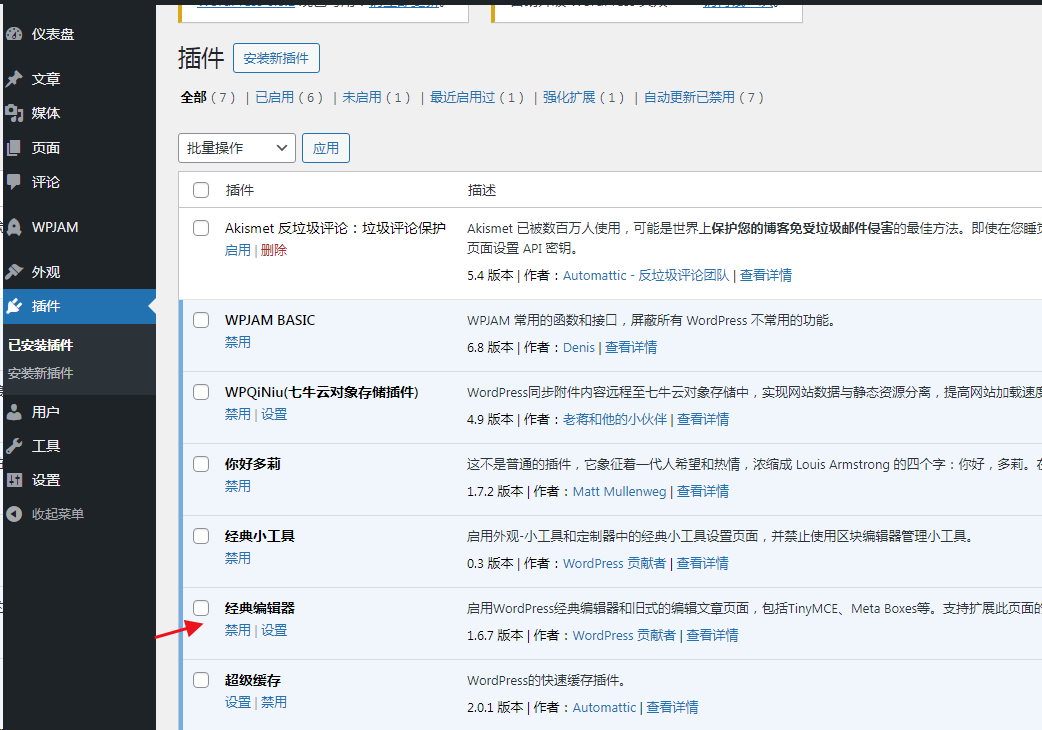Select the 经典小工具 plugin checkbox
Viewport: 1042px width, 730px height.
[x=201, y=536]
